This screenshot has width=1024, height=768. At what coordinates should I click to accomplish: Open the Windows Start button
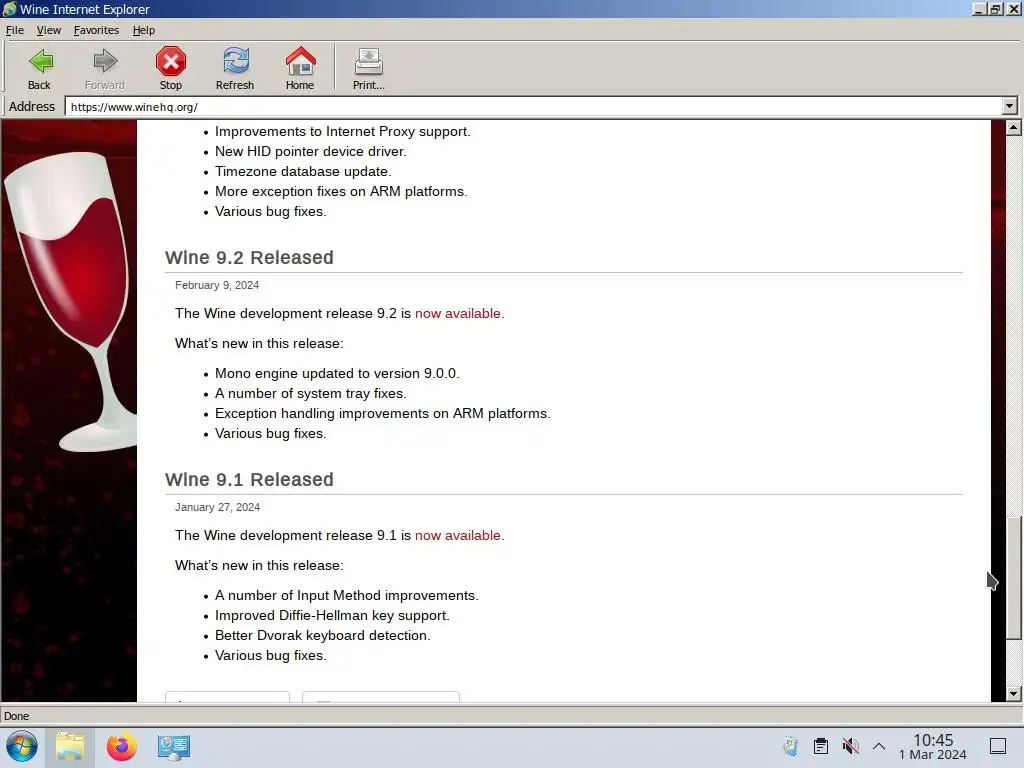[x=22, y=746]
